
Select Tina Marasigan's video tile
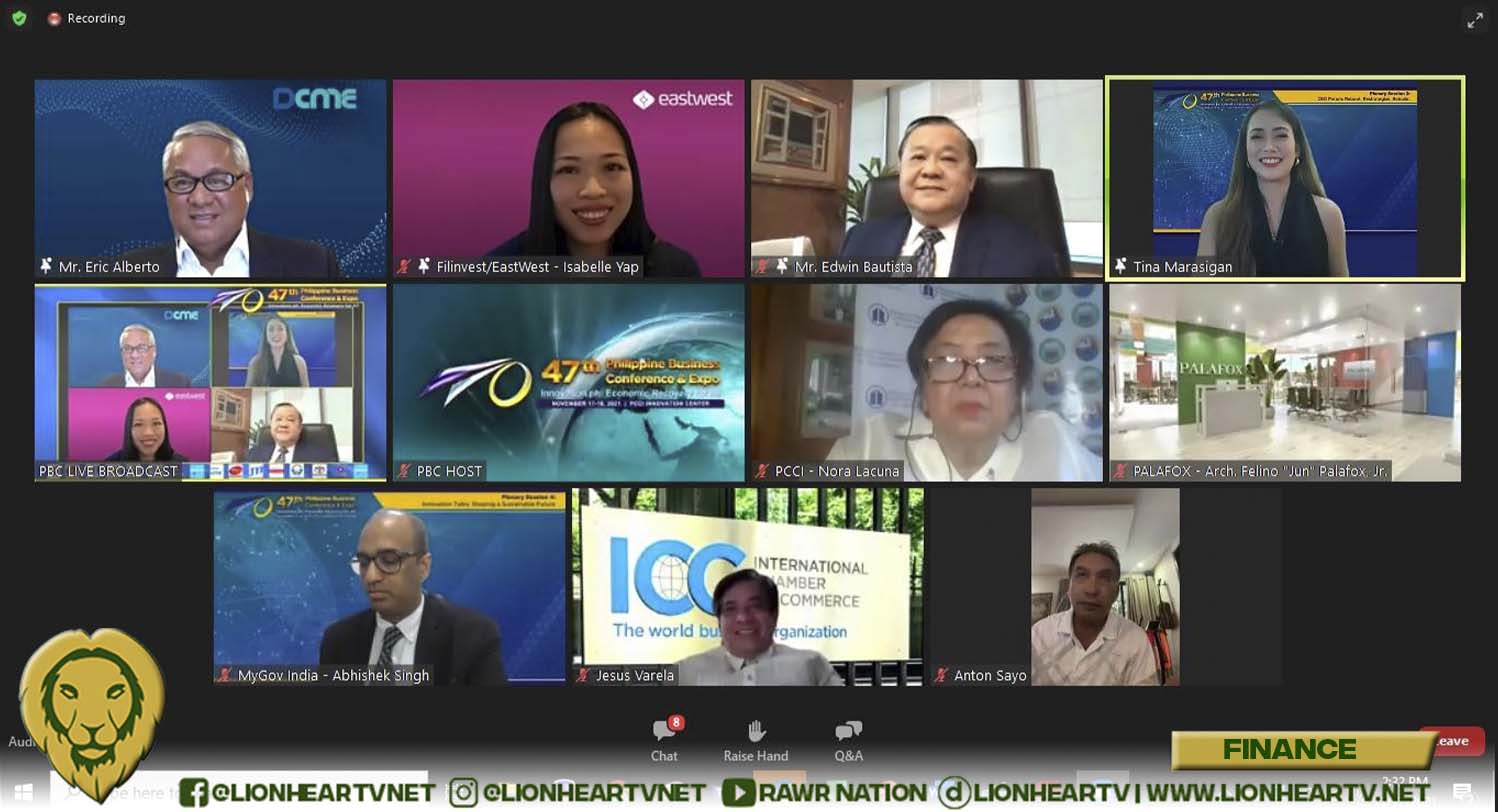click(x=1285, y=178)
